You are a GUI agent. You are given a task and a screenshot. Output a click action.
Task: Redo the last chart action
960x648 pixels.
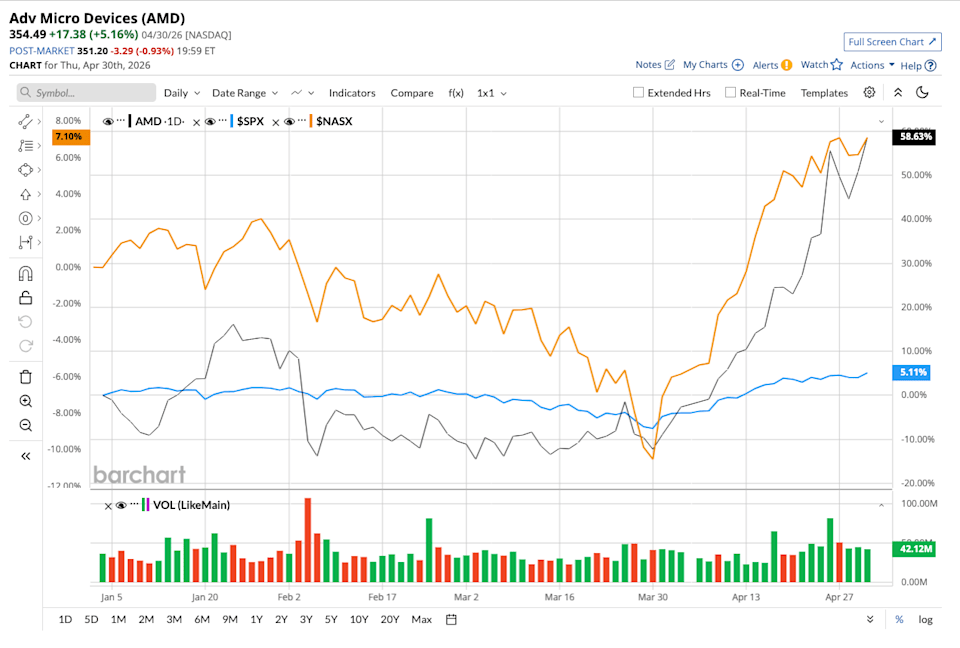tap(25, 346)
